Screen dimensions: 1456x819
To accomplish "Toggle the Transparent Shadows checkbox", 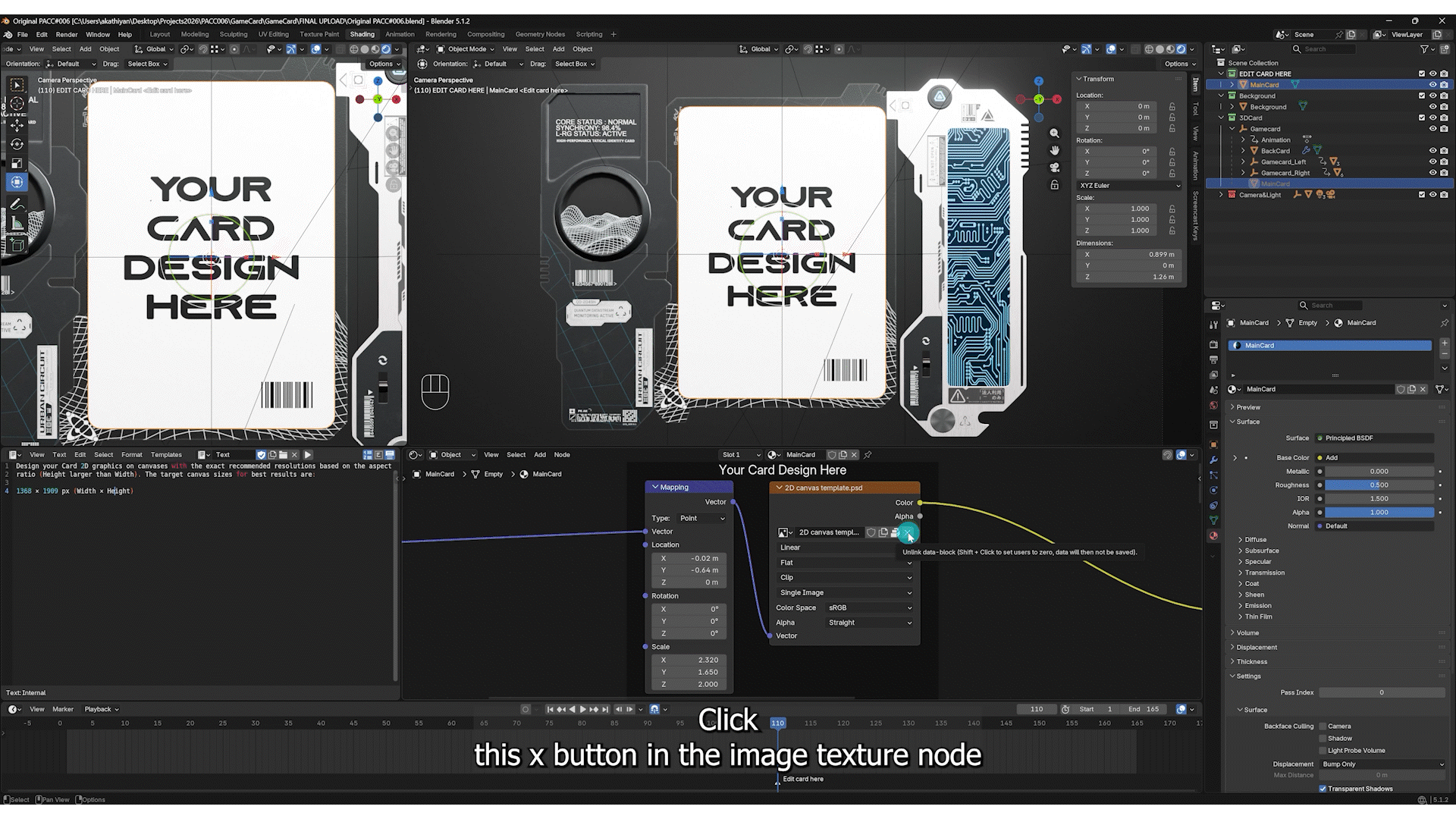I will 1323,789.
